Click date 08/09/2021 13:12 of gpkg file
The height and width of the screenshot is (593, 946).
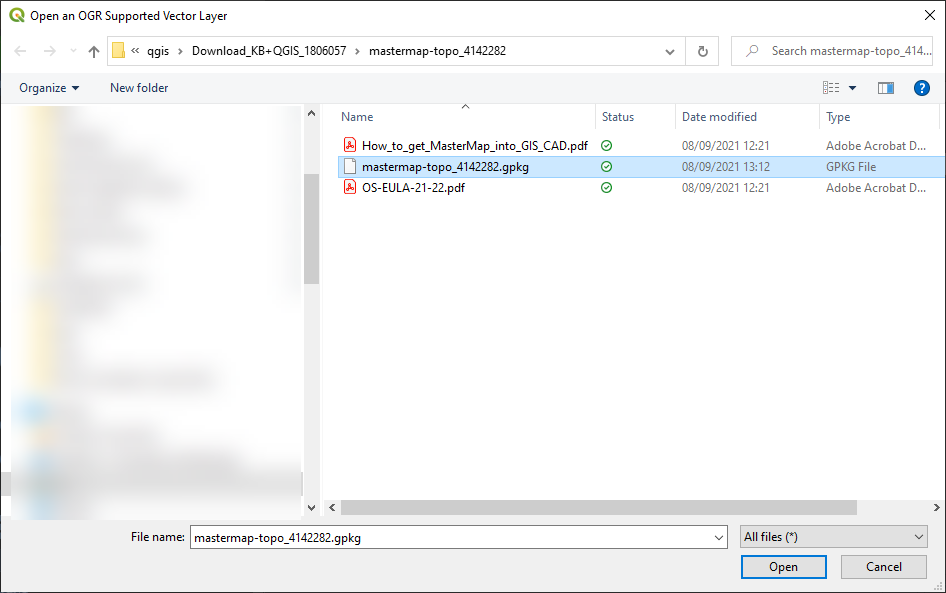tap(726, 166)
